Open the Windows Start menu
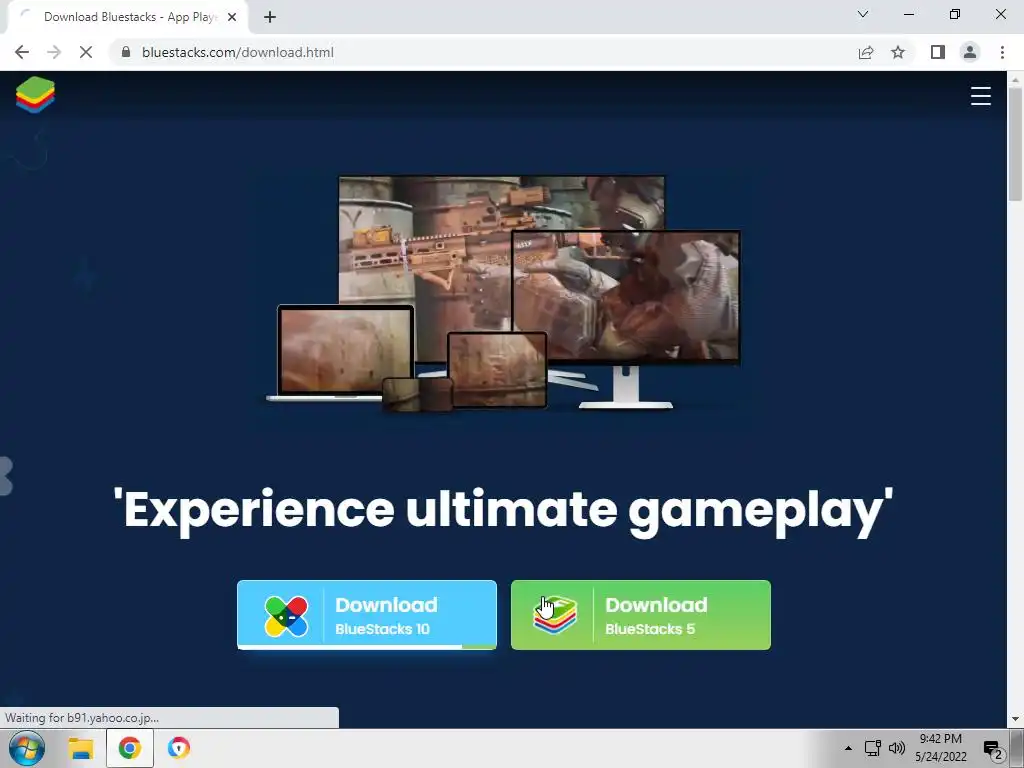The height and width of the screenshot is (768, 1024). (27, 748)
